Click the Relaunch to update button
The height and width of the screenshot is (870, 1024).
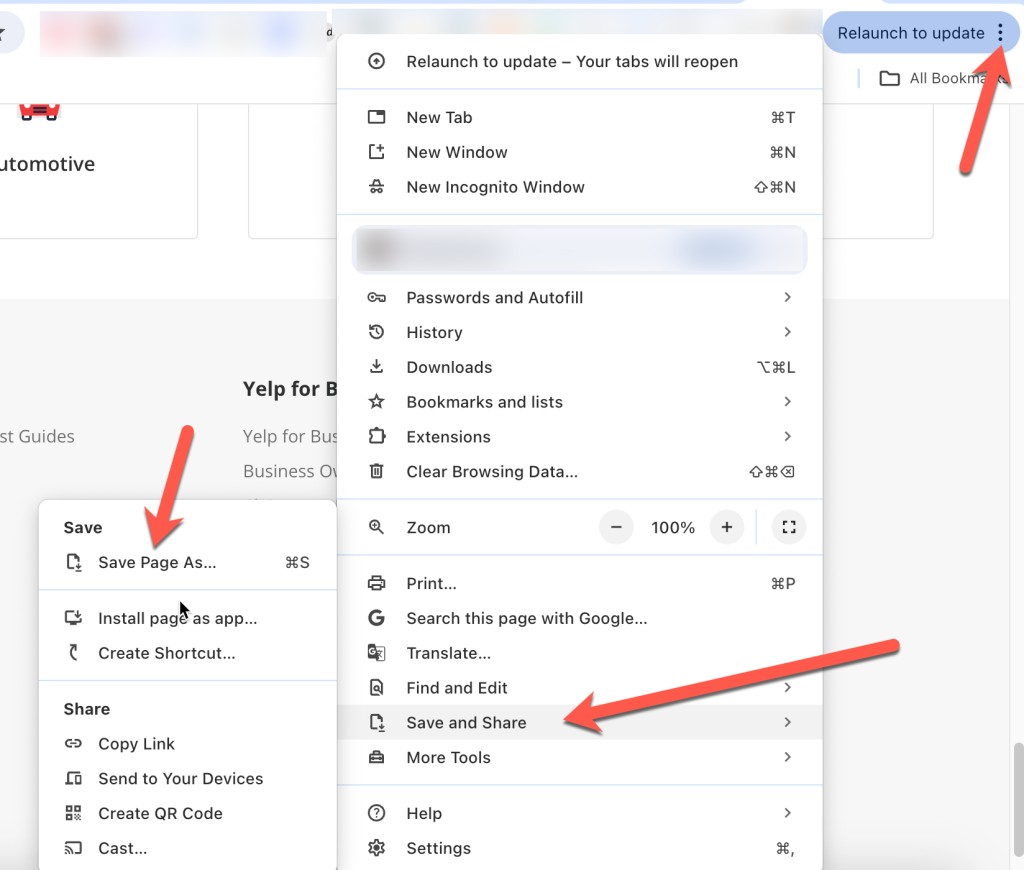click(912, 33)
